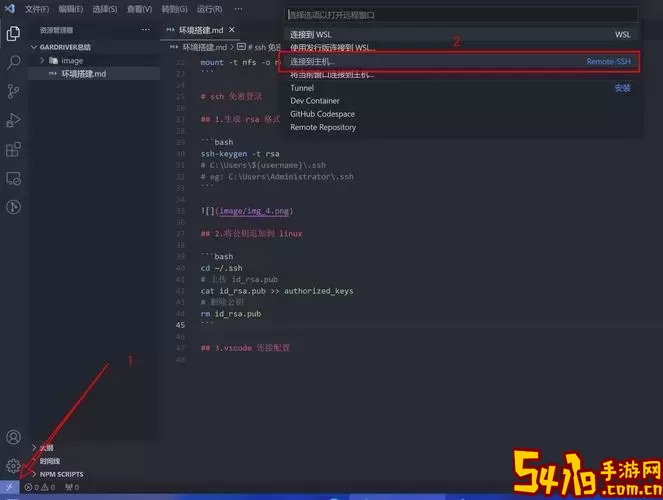Expand the 大纲 outline section
Image resolution: width=663 pixels, height=500 pixels.
point(93,448)
